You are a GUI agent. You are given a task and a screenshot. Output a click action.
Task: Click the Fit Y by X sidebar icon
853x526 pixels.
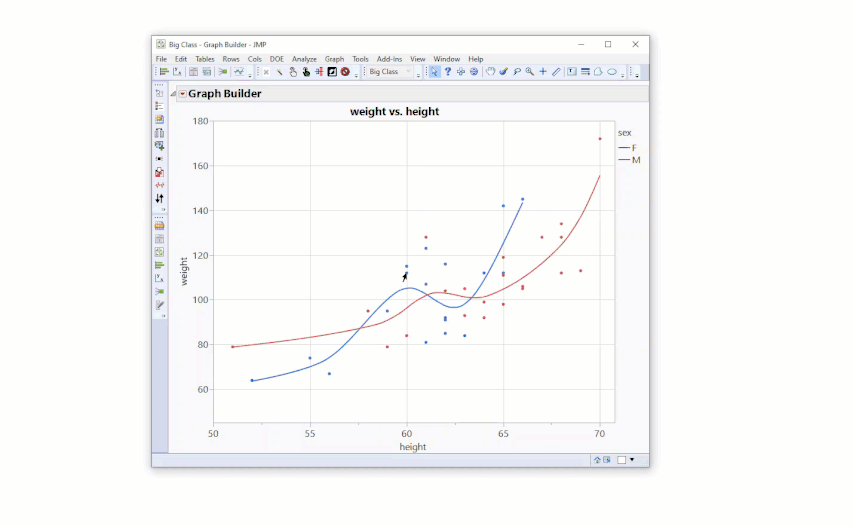159,279
